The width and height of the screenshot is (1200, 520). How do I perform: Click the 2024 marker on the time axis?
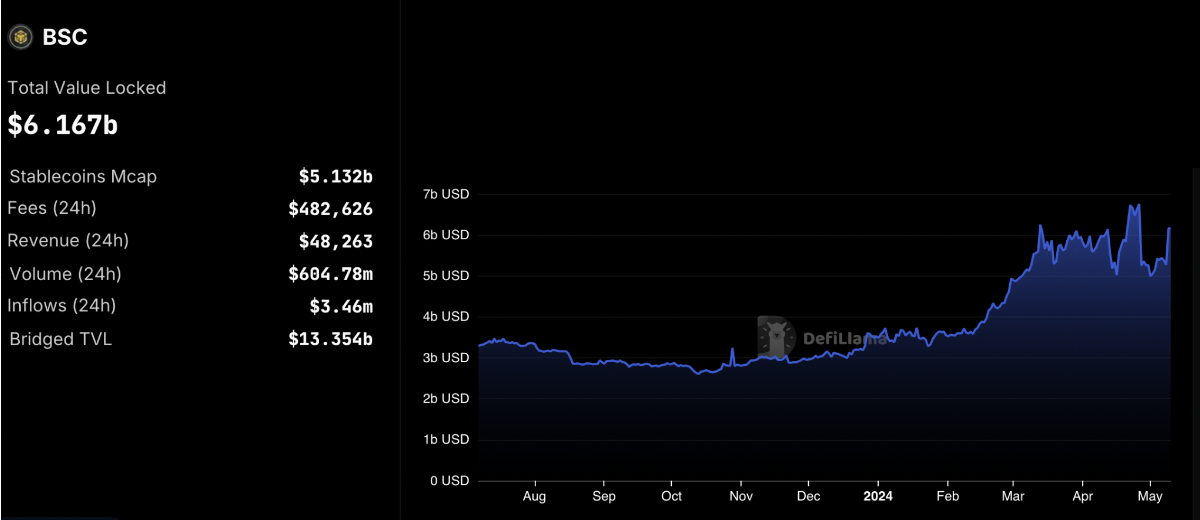pyautogui.click(x=877, y=496)
